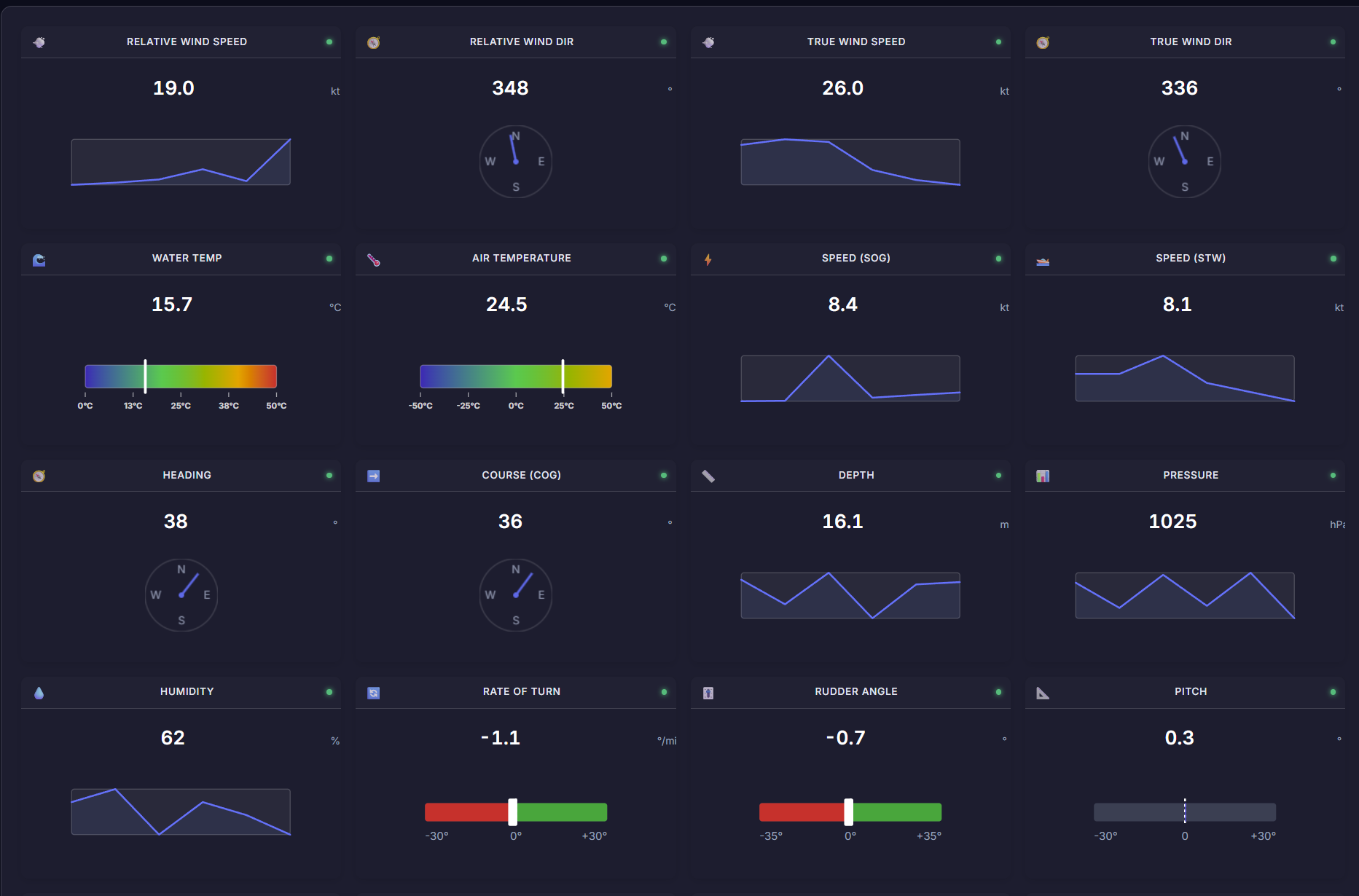Click the Water Temp wave icon
1359x896 pixels.
pos(39,260)
